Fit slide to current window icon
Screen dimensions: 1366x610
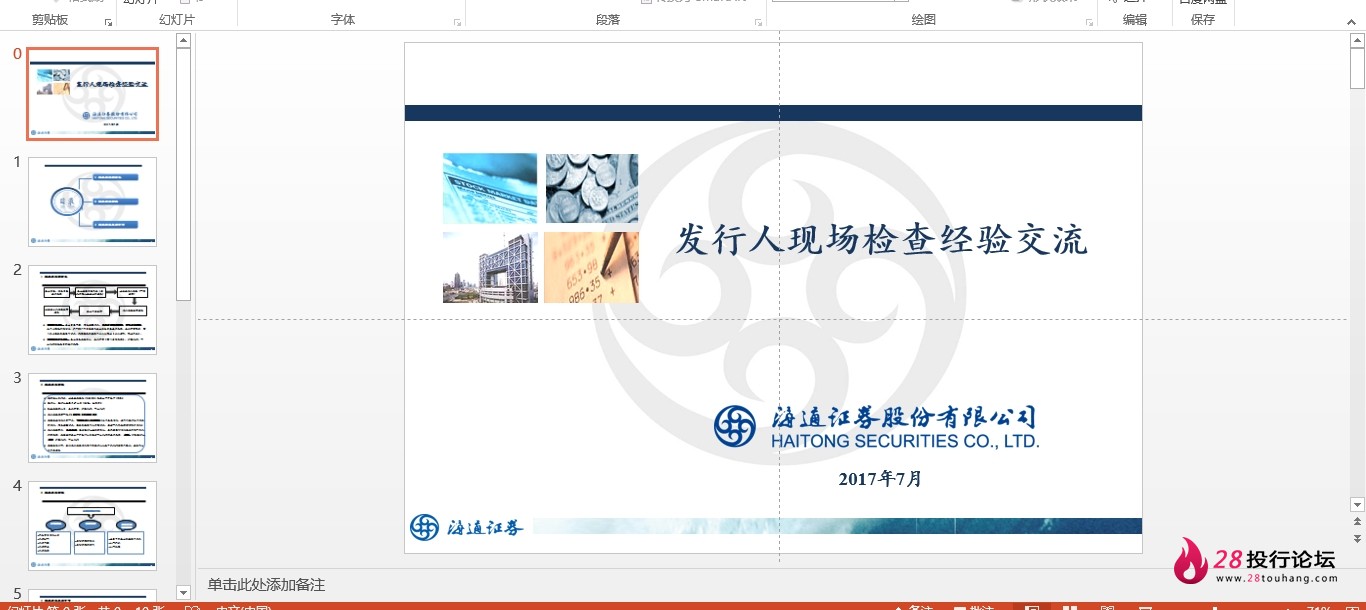(x=1352, y=606)
